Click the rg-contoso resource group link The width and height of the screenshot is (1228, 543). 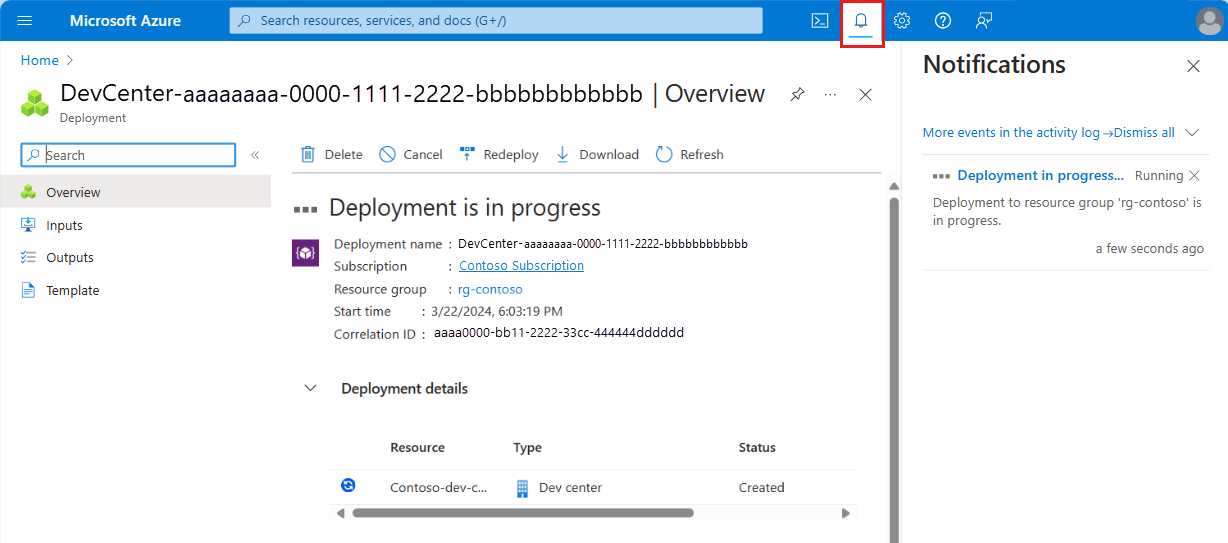490,289
